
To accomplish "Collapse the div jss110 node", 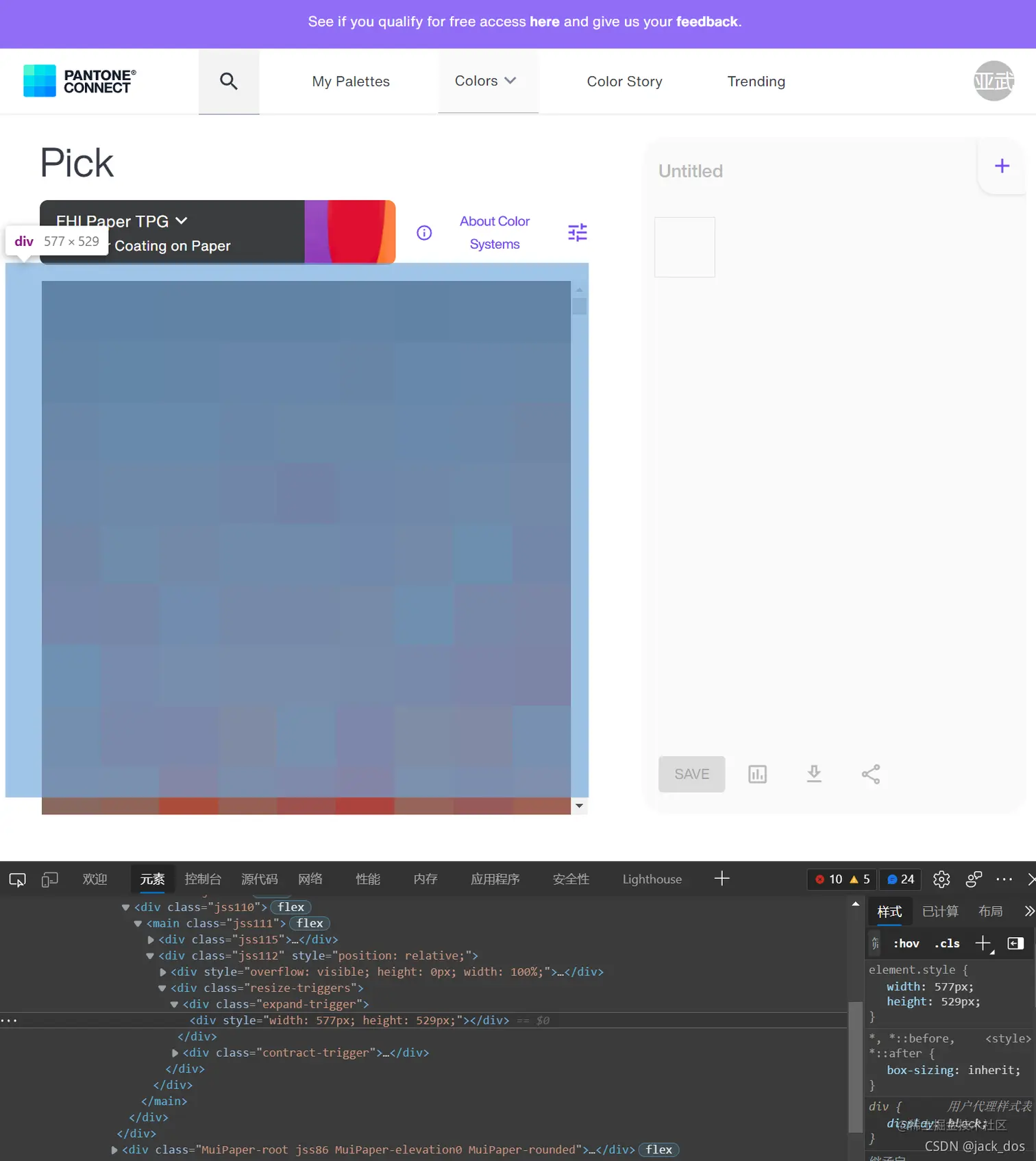I will 125,908.
